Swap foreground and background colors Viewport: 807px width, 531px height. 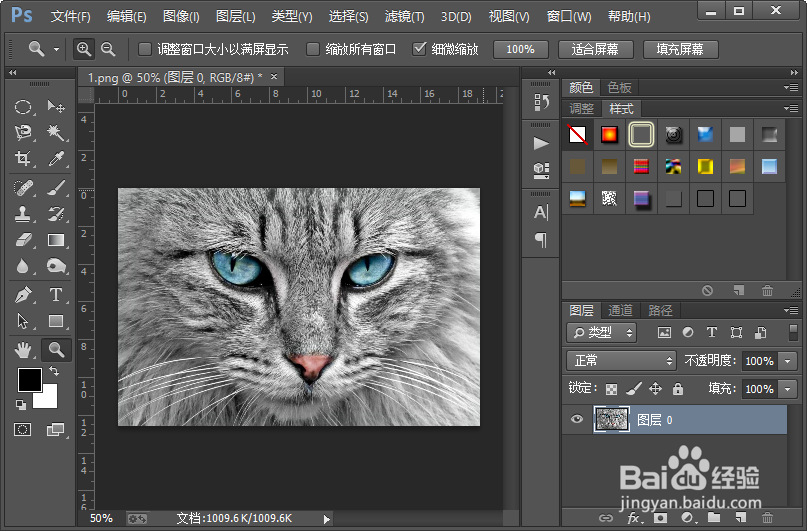click(x=54, y=370)
